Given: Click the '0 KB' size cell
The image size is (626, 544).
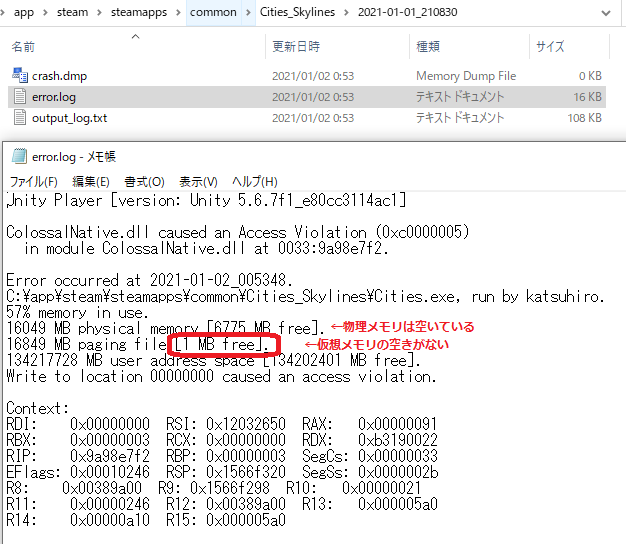Looking at the screenshot, I should click(590, 76).
